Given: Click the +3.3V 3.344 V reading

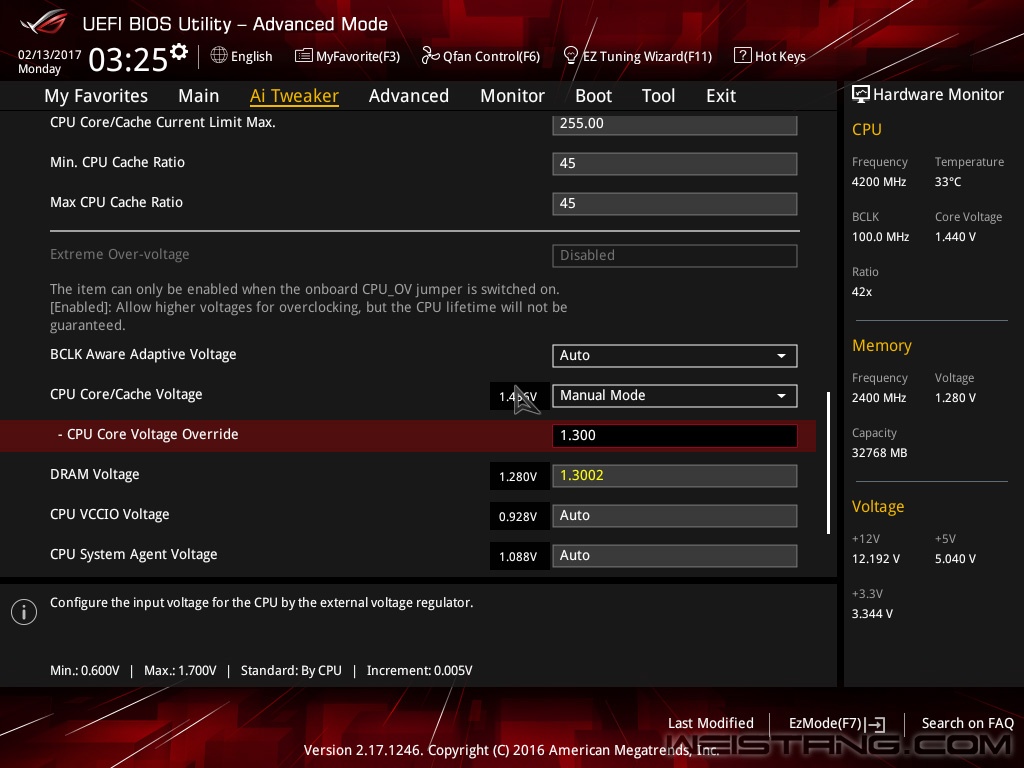Looking at the screenshot, I should [x=872, y=613].
